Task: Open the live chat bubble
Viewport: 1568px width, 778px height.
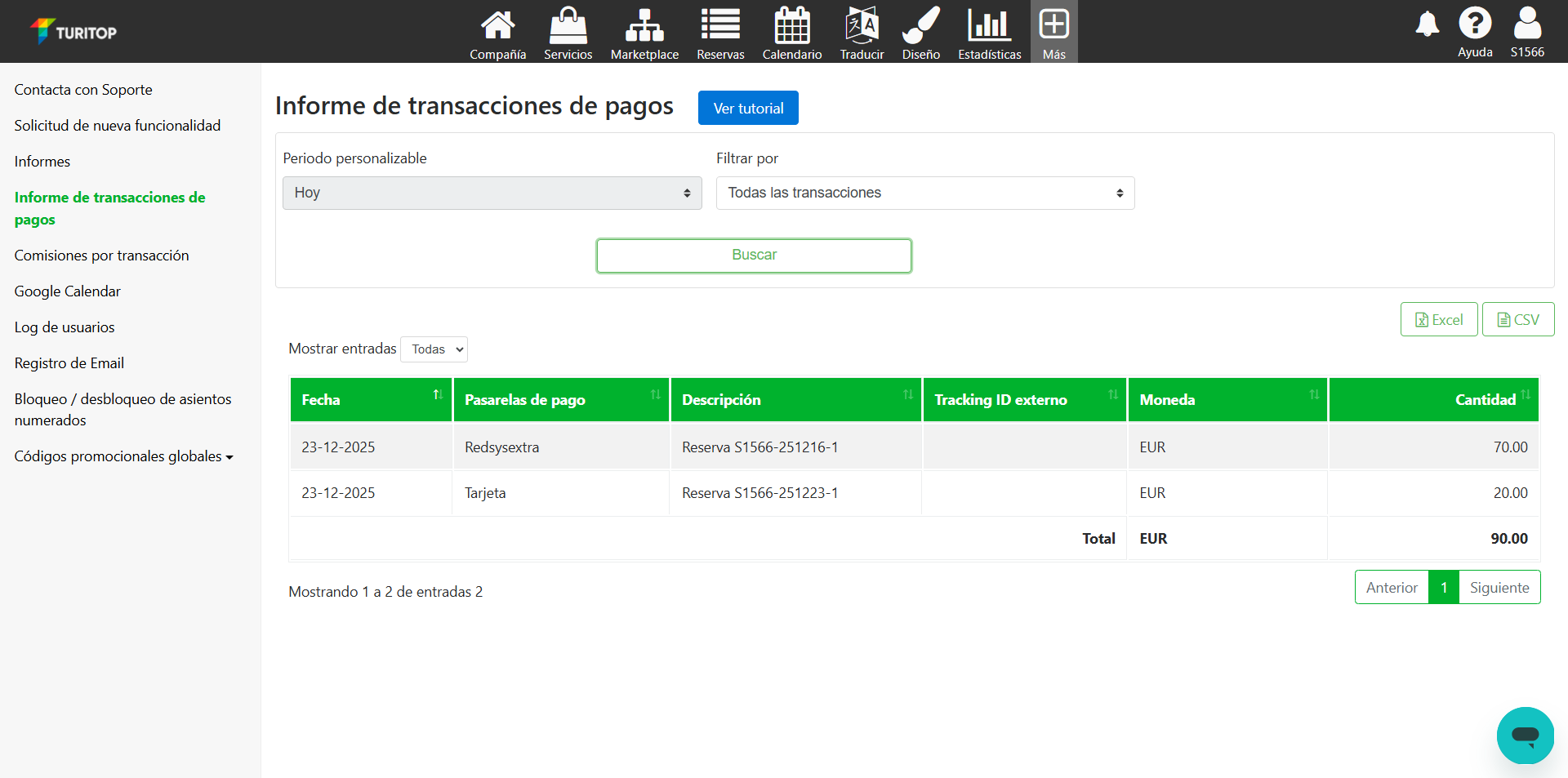Action: [x=1525, y=736]
